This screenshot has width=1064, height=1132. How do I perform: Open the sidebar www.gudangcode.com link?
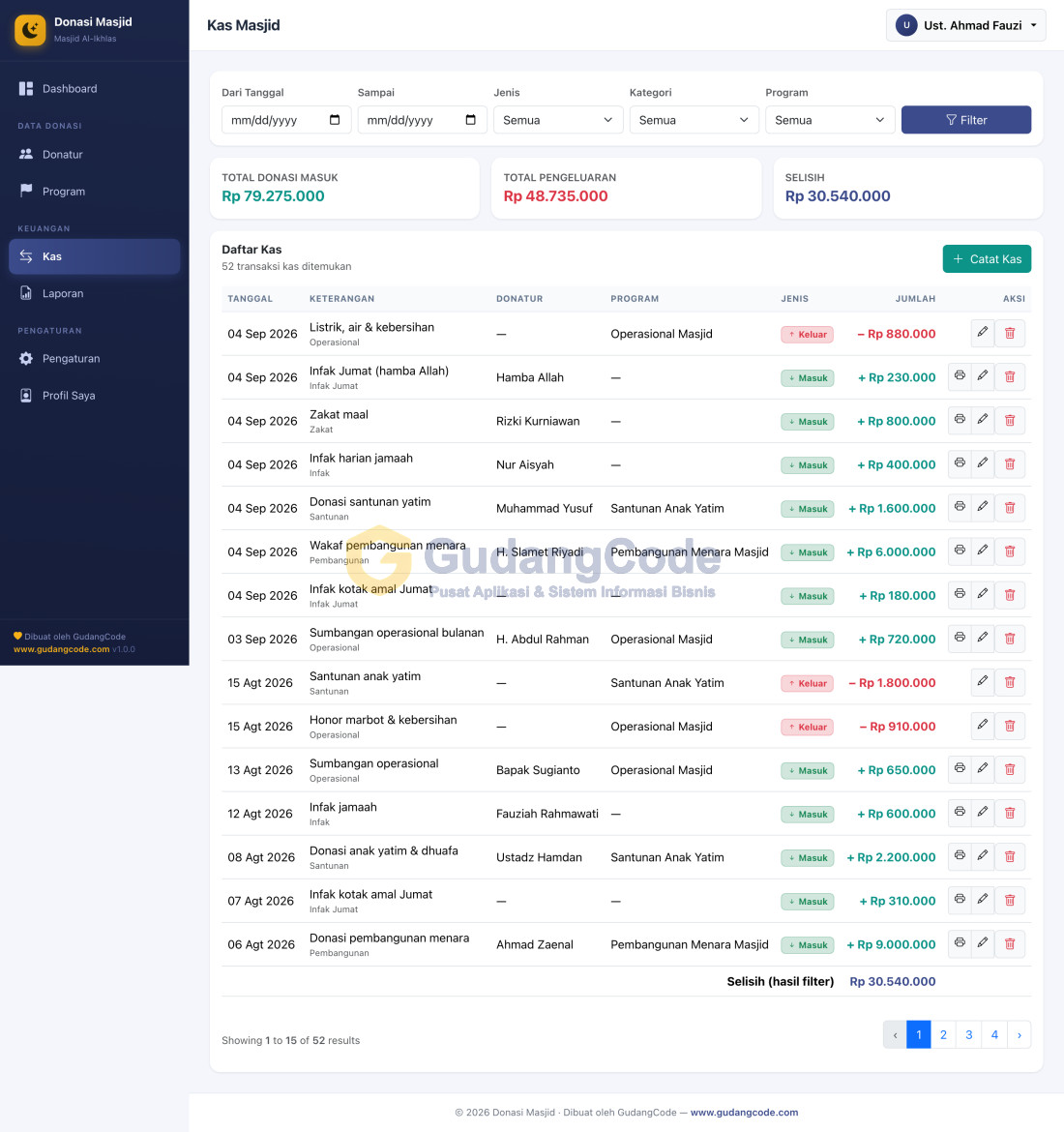(61, 649)
